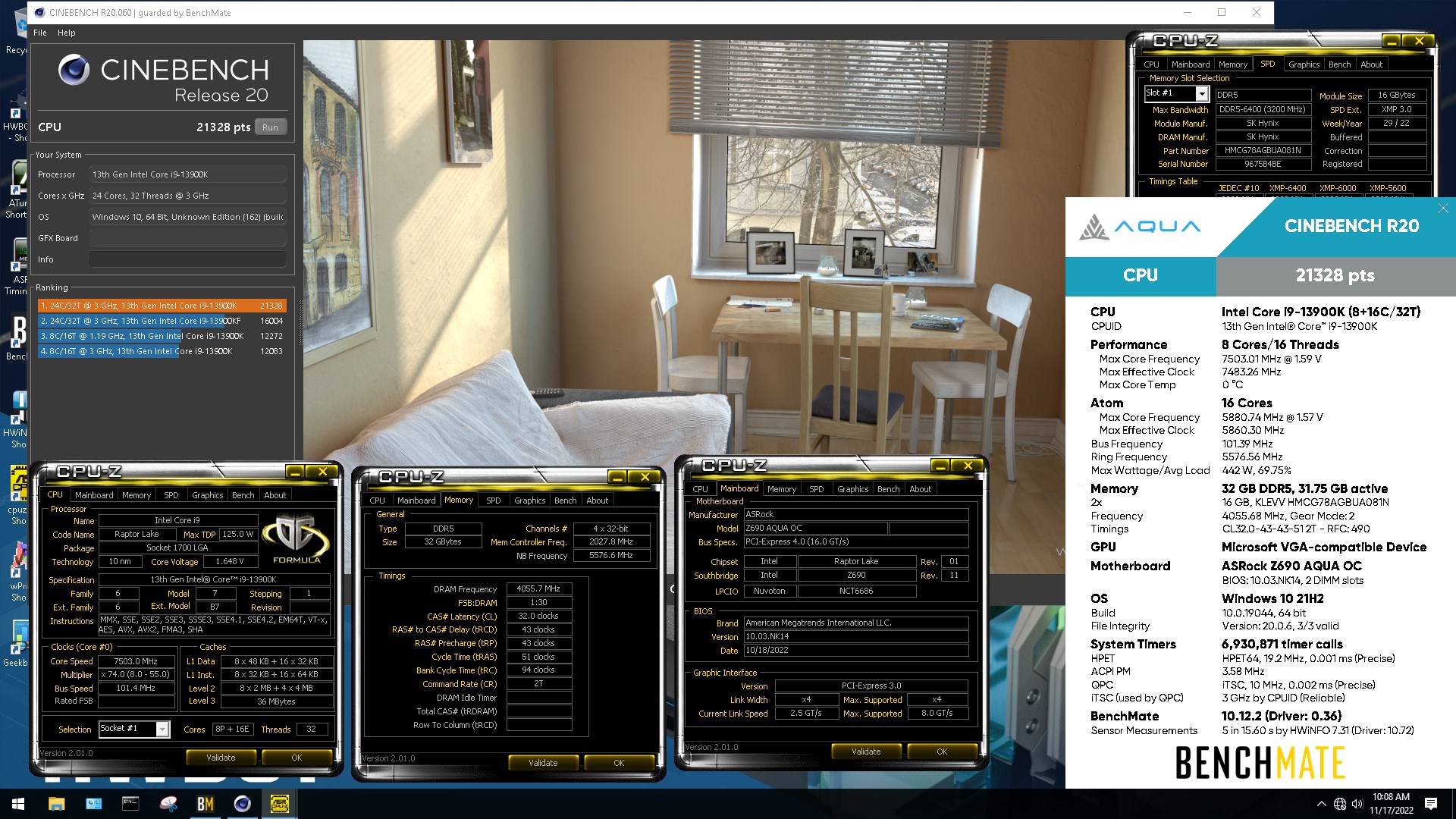
Task: Open the Windows Start menu
Action: coord(18,804)
